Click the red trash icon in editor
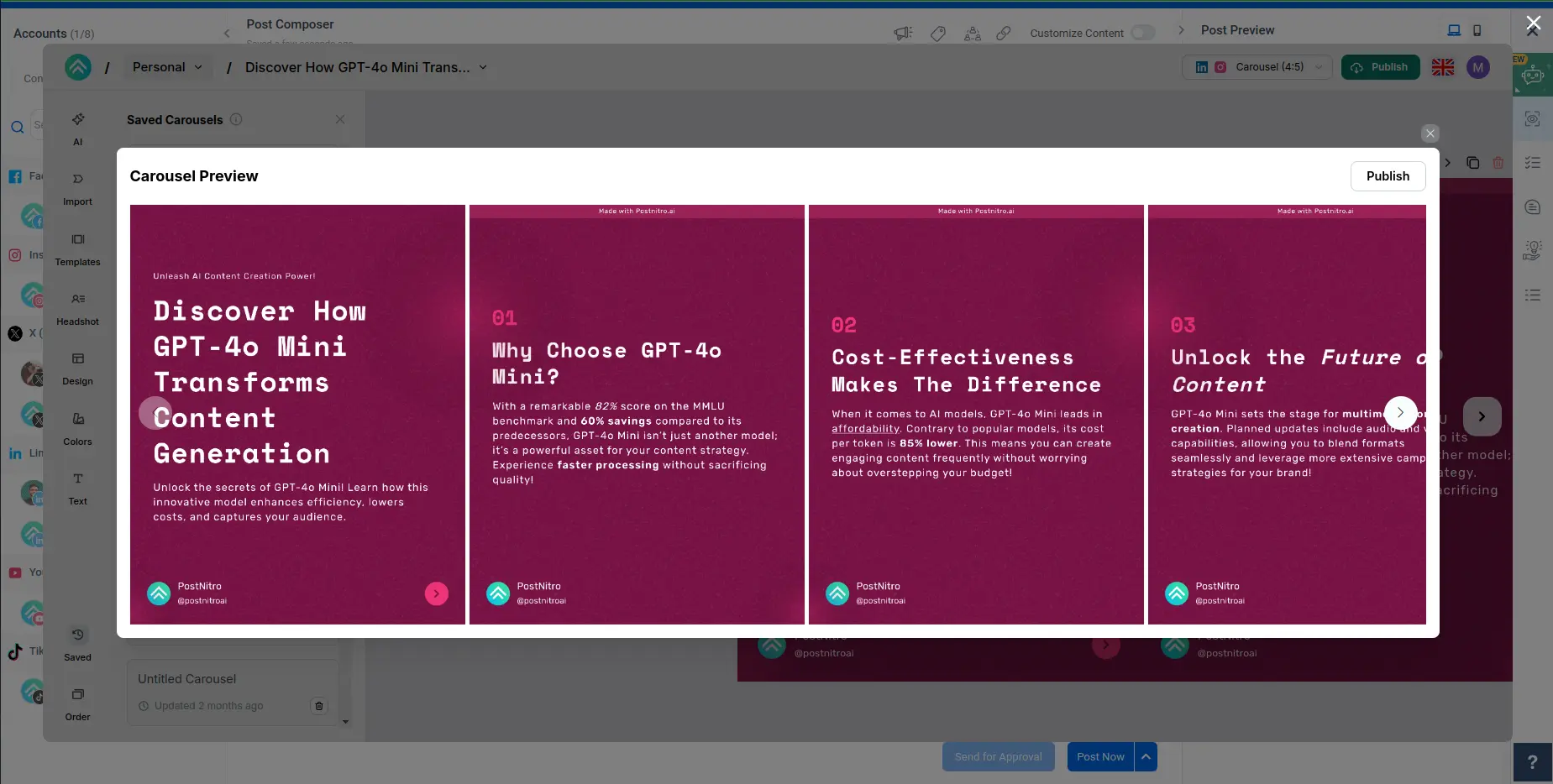 1498,163
